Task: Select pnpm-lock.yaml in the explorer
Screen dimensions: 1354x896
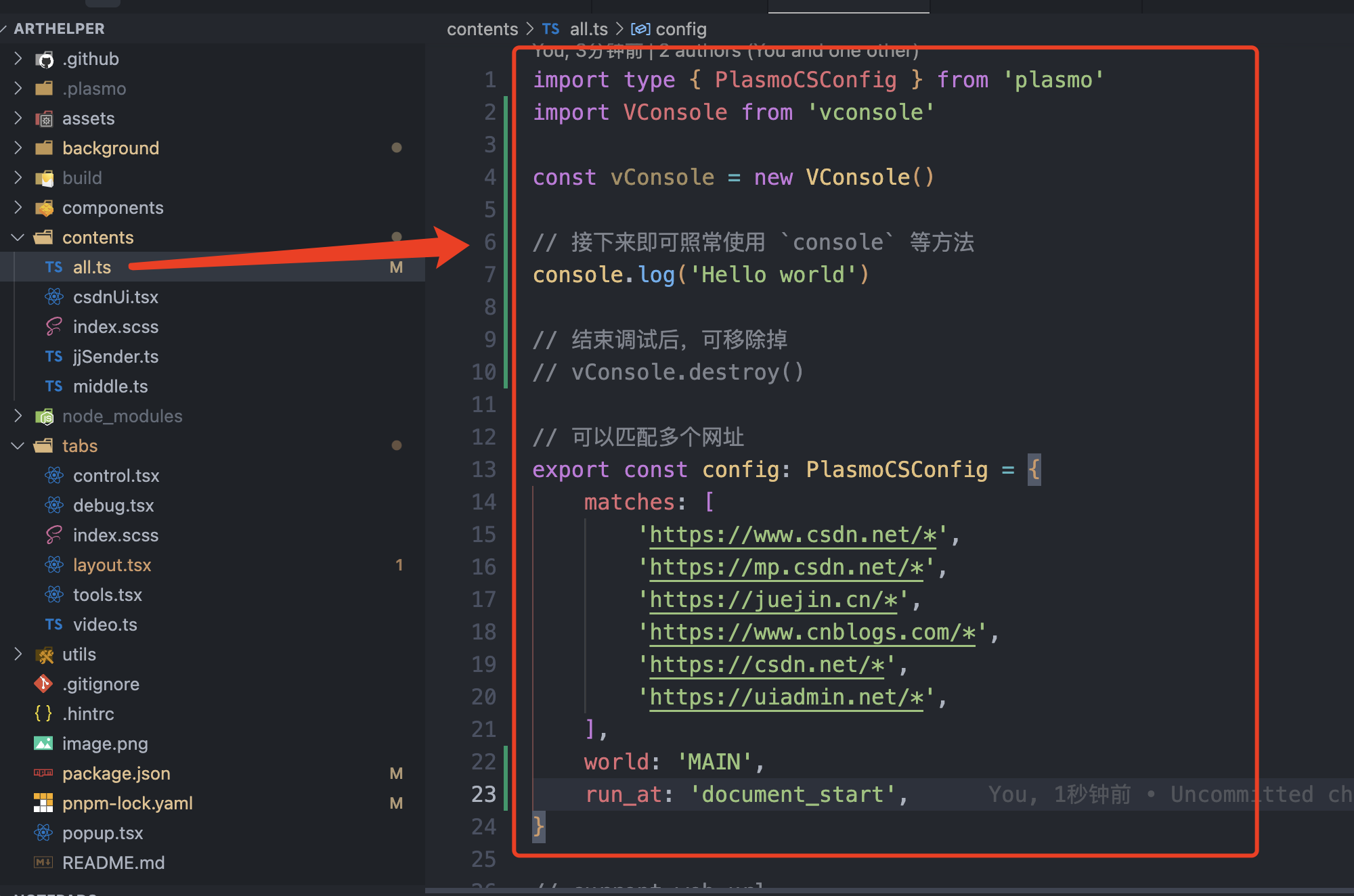Action: [x=127, y=803]
